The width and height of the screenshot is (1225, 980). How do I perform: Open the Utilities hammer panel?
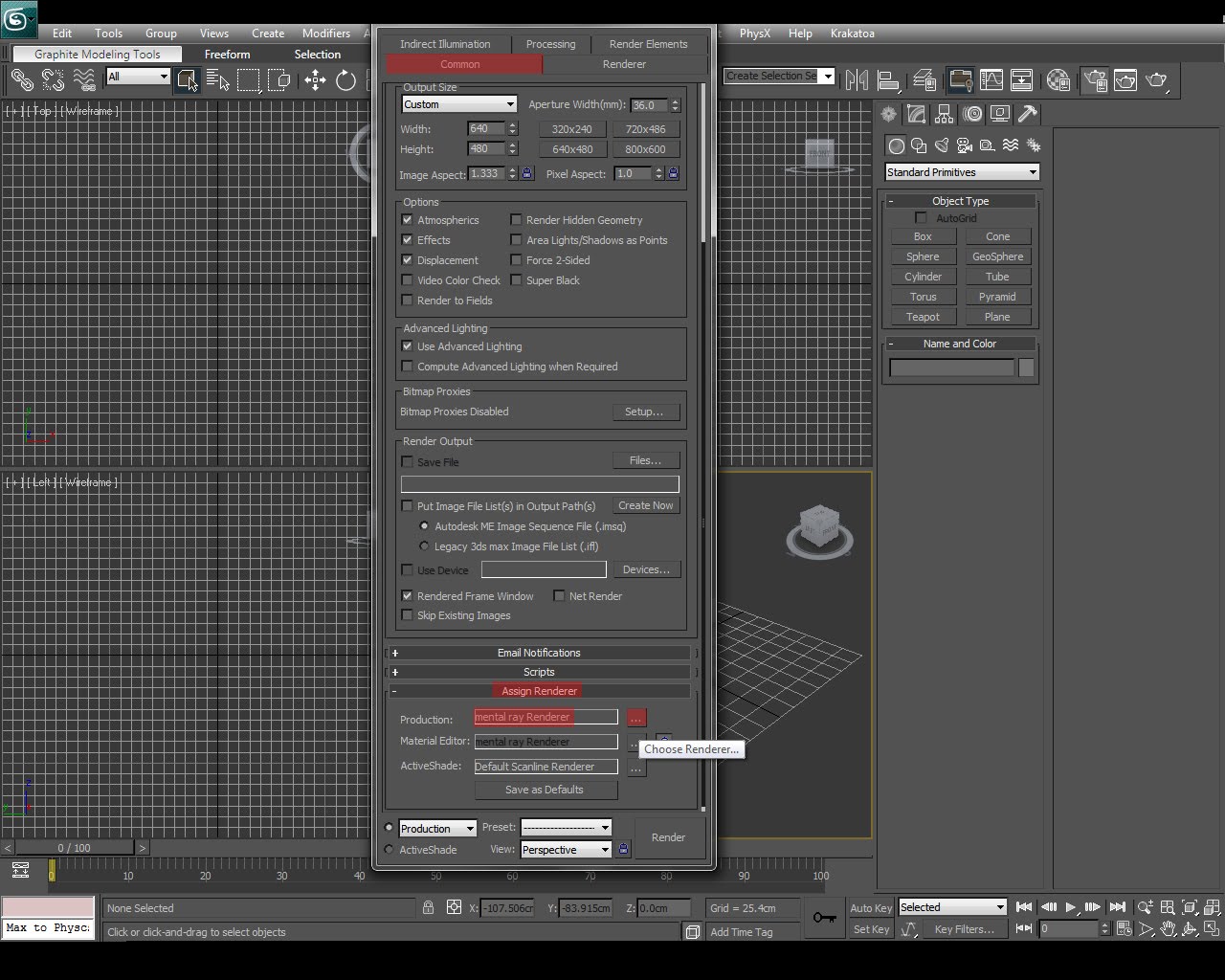pyautogui.click(x=1028, y=115)
